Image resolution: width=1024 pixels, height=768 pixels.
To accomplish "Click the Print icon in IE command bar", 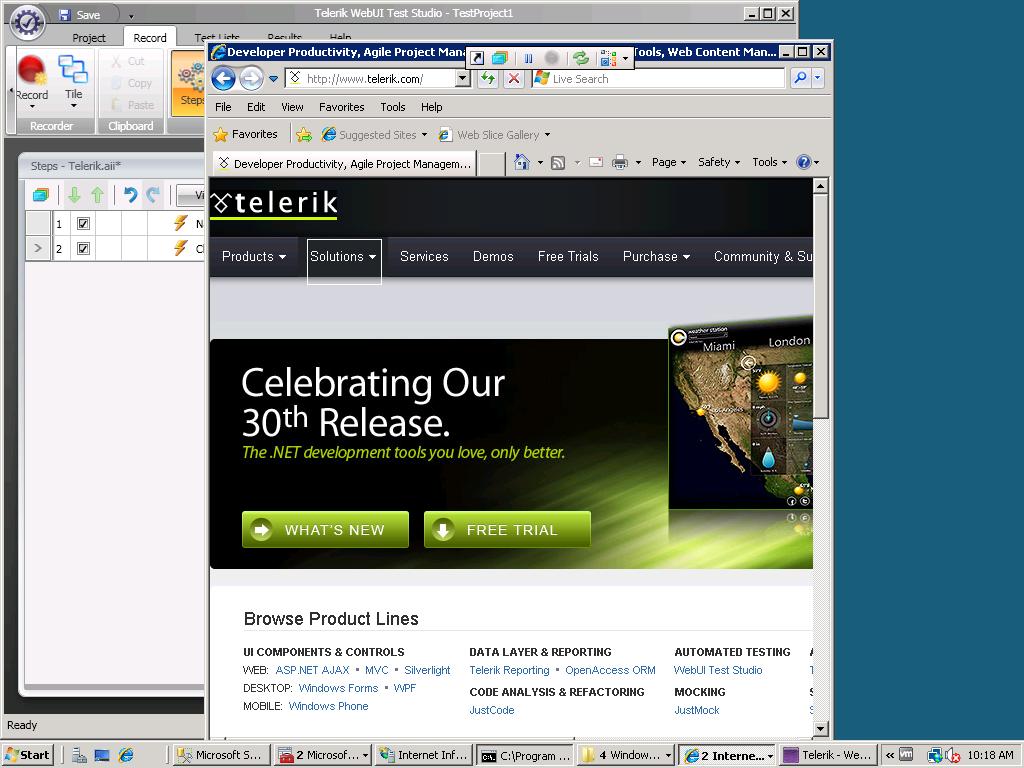I will click(620, 162).
